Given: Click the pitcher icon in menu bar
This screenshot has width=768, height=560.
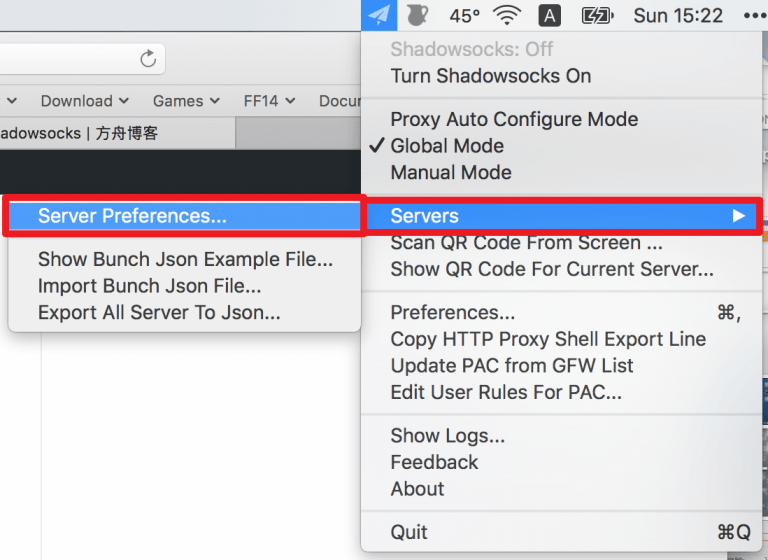Looking at the screenshot, I should pos(417,15).
